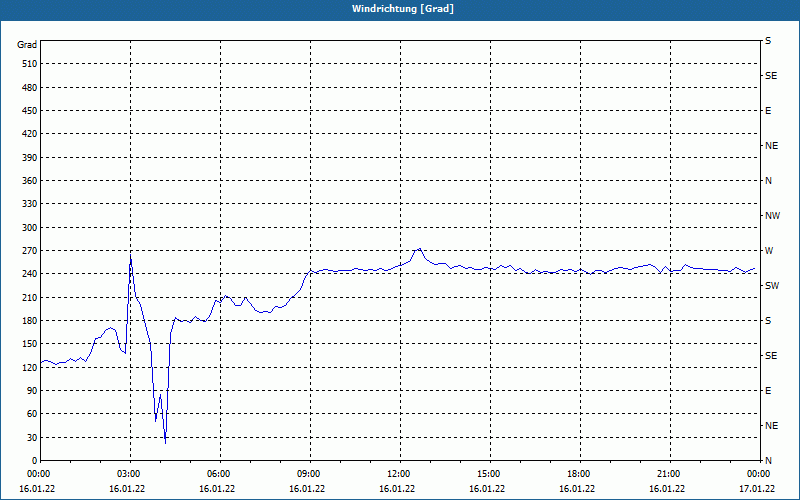800x500 pixels.
Task: Click the chart title "Windrichtung [Grad]"
Action: 403,9
